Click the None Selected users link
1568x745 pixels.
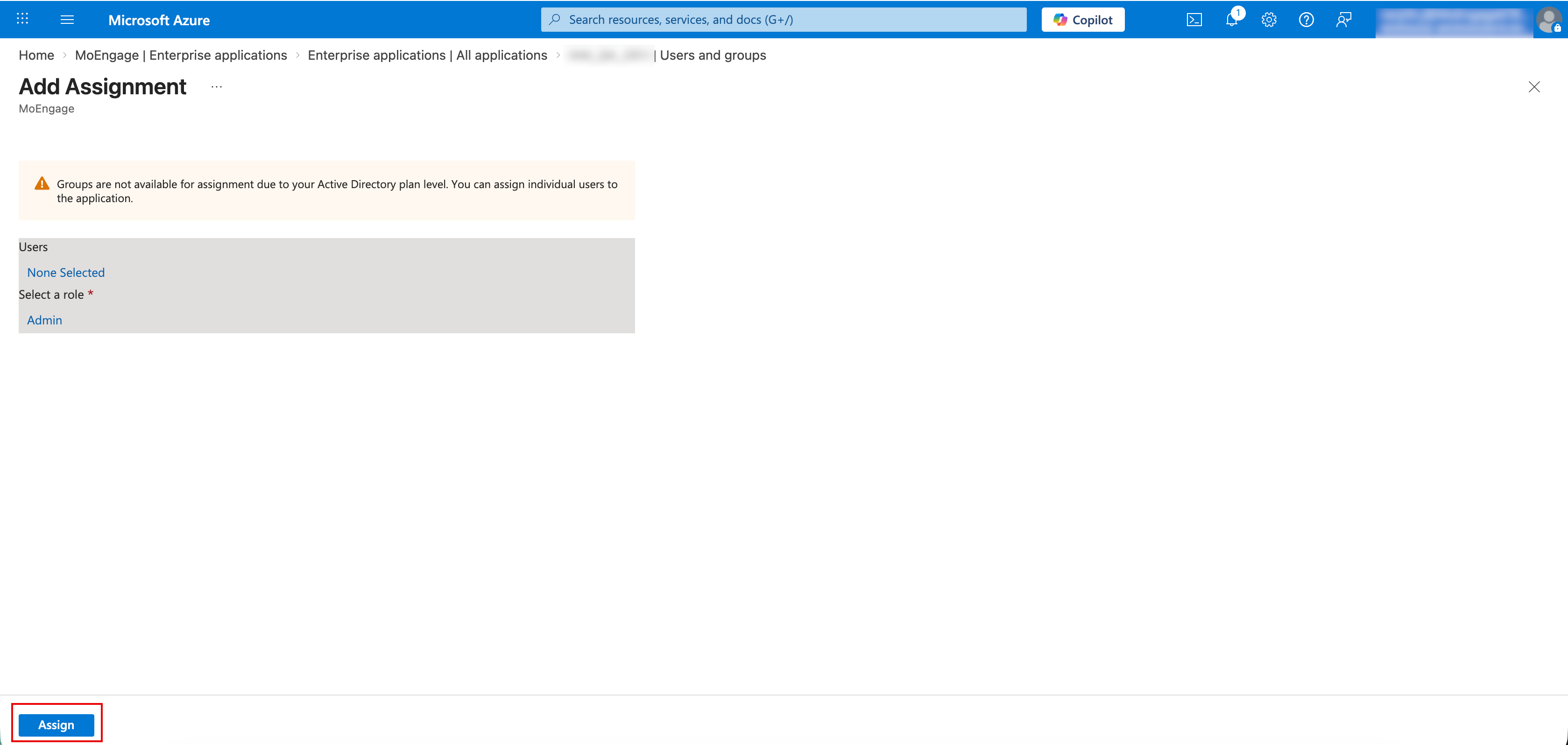(66, 273)
